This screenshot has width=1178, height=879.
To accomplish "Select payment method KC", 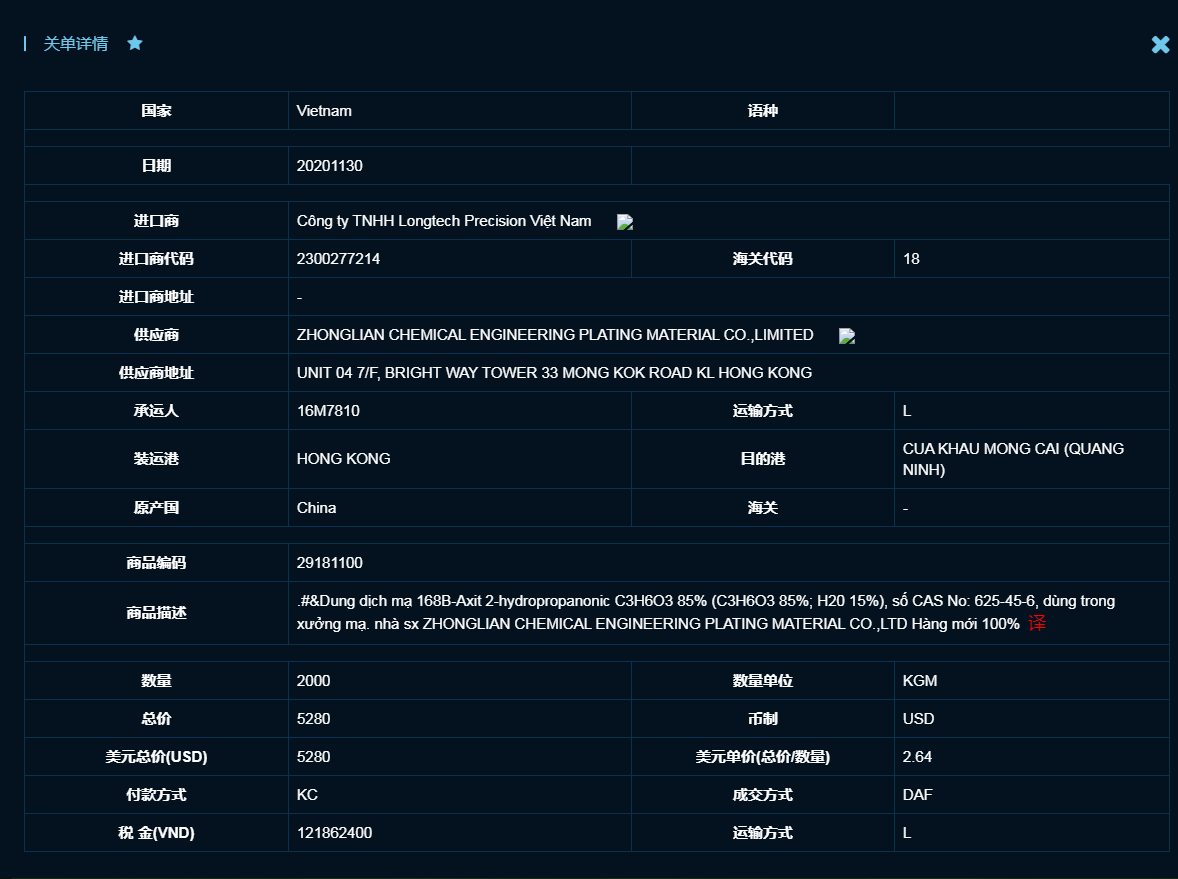I will click(307, 794).
